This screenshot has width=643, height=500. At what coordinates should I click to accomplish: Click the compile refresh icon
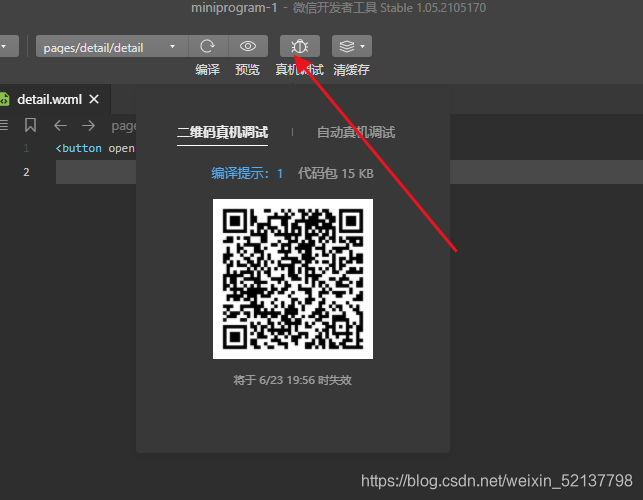207,46
